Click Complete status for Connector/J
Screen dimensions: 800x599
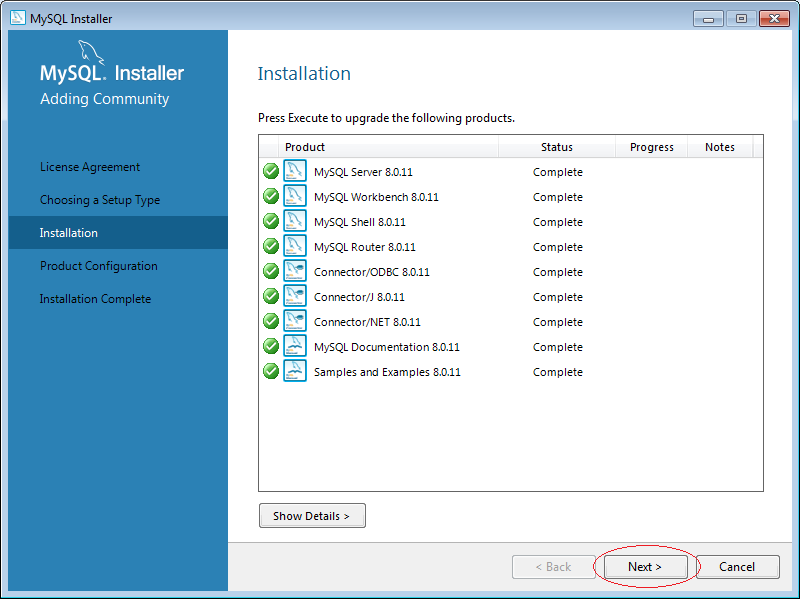[x=558, y=297]
